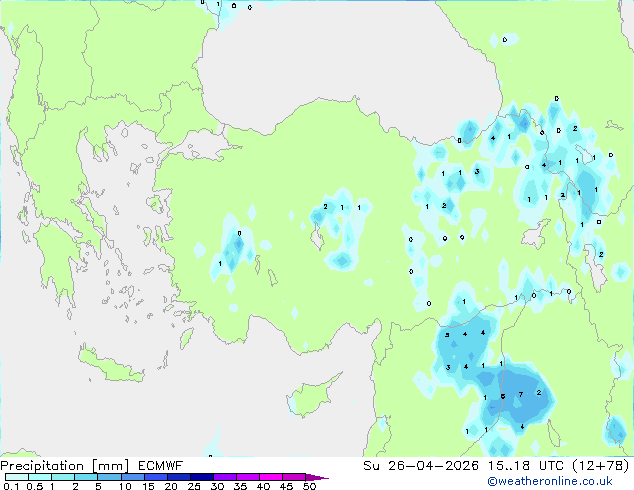
Task: Click the 0.5–1 mm legend color swatch
Action: [40, 477]
